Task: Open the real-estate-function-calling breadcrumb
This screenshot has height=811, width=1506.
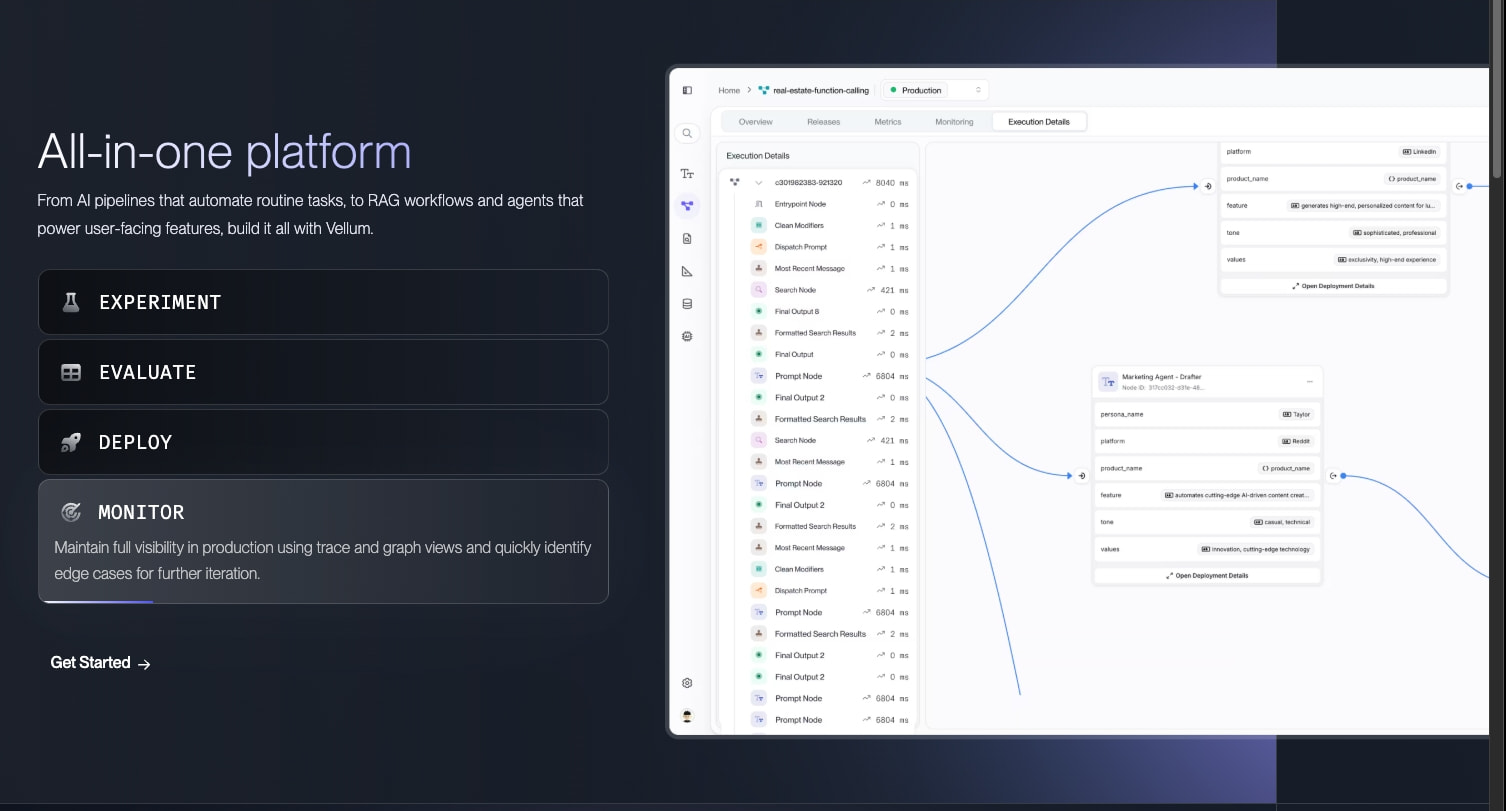Action: tap(820, 90)
